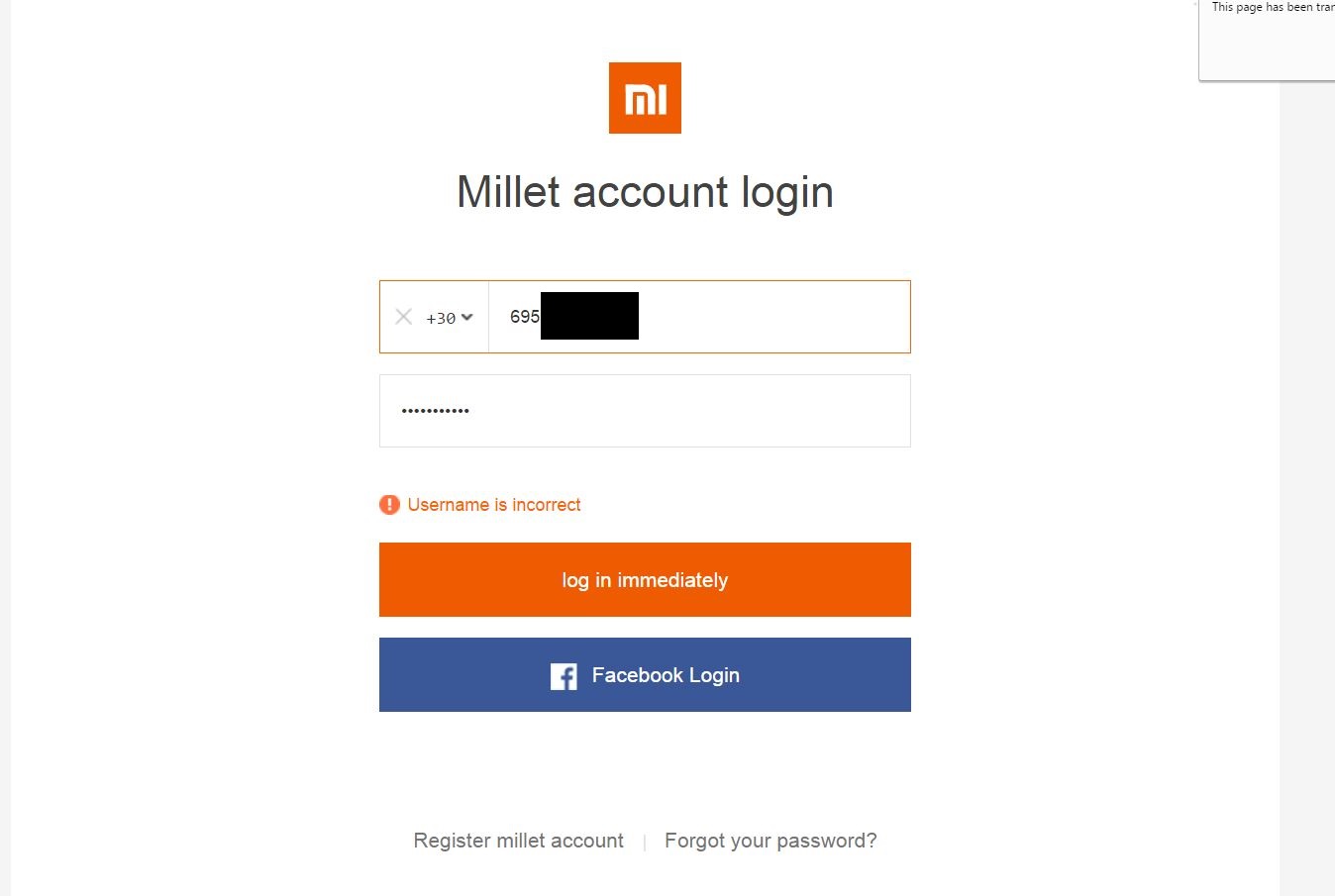This screenshot has width=1335, height=896.
Task: Click the orange Mi logo
Action: (645, 98)
